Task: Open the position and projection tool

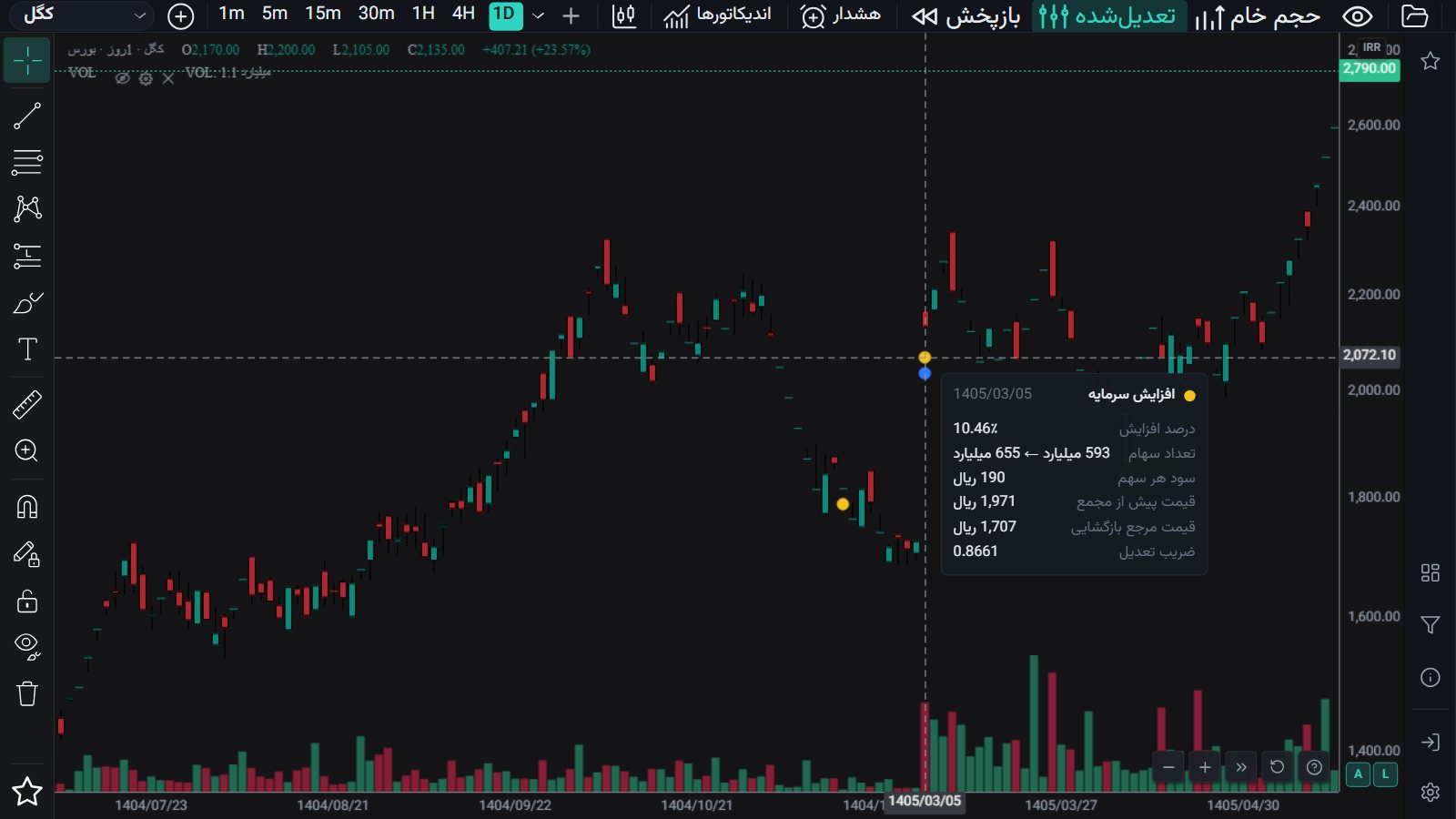Action: [27, 256]
